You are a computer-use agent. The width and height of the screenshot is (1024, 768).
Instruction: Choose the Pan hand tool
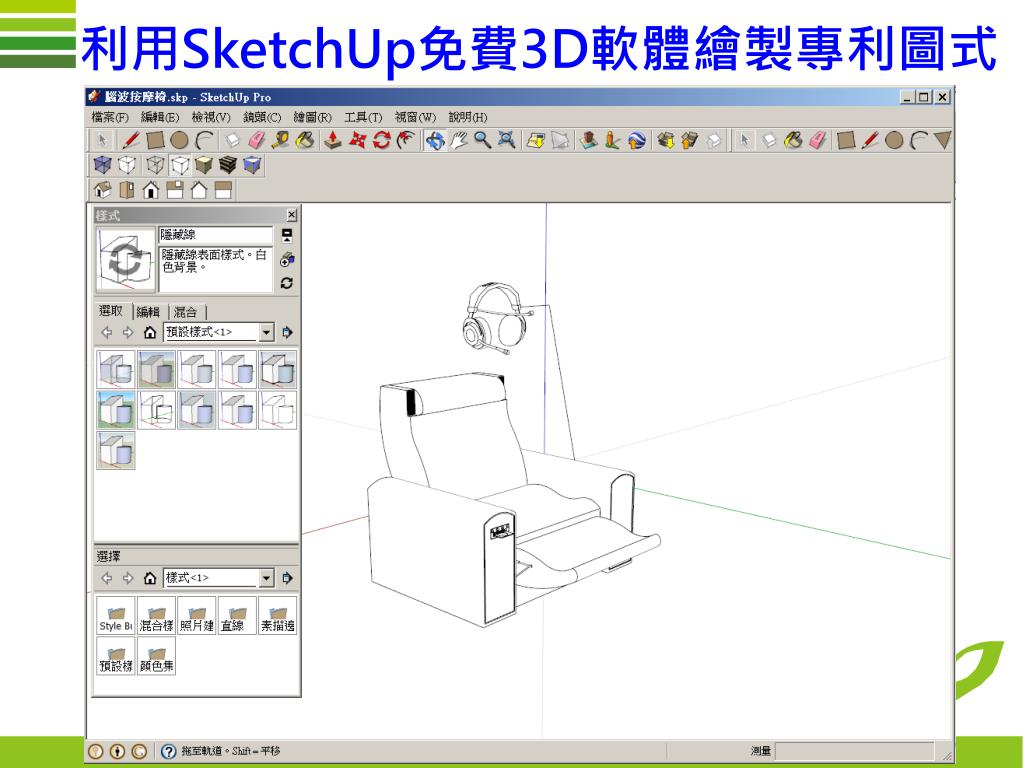pos(459,140)
